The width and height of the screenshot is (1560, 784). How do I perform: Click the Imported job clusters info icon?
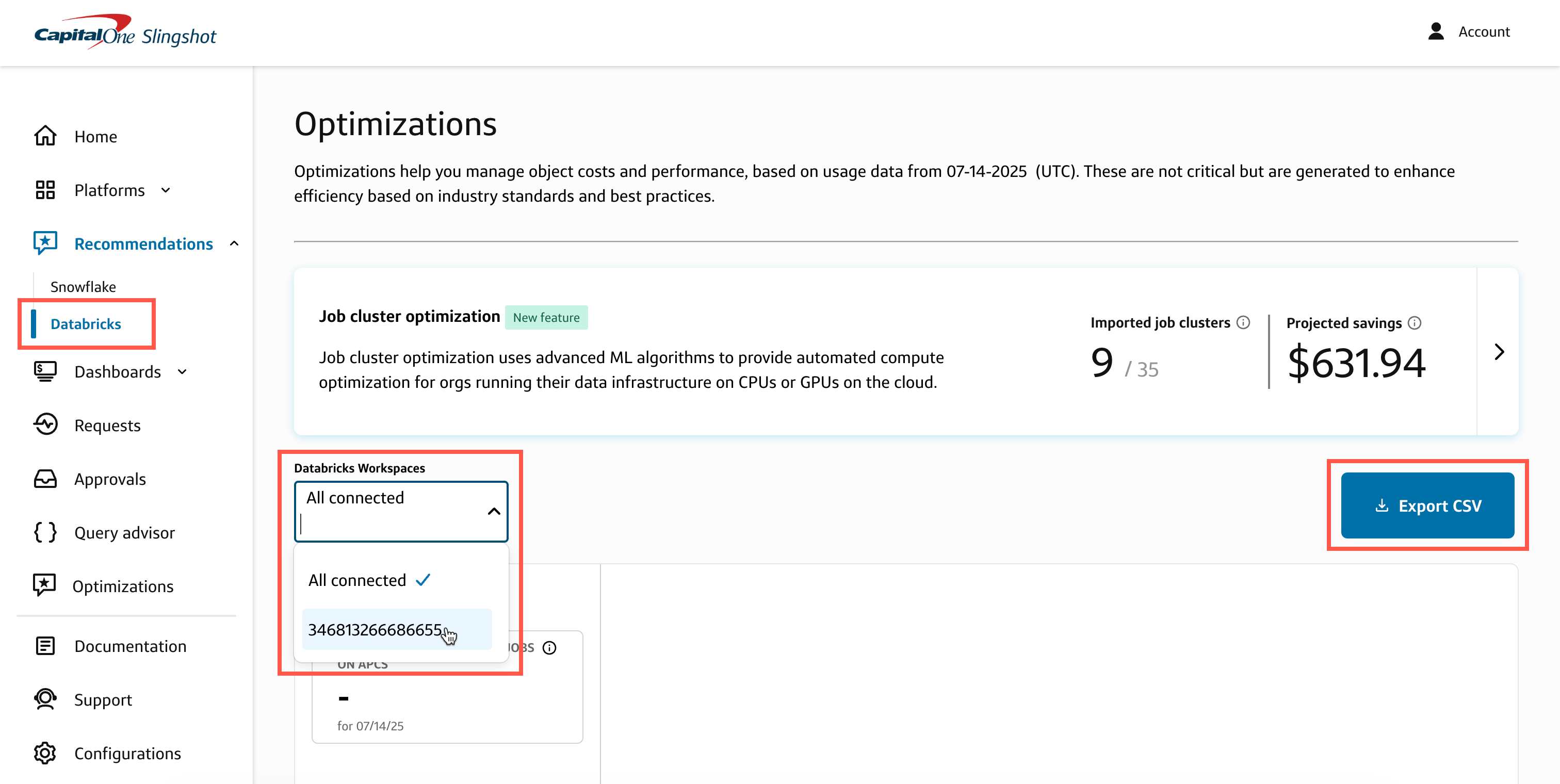[1243, 323]
